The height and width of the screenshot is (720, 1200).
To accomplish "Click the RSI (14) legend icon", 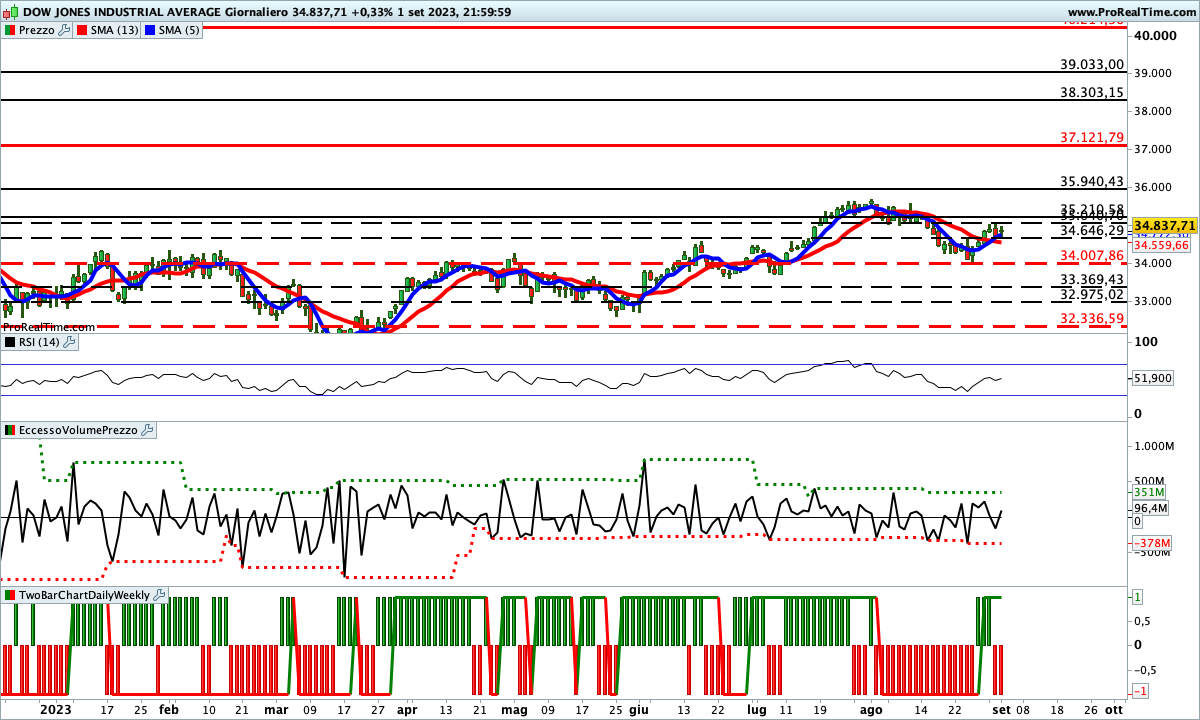I will [x=10, y=342].
